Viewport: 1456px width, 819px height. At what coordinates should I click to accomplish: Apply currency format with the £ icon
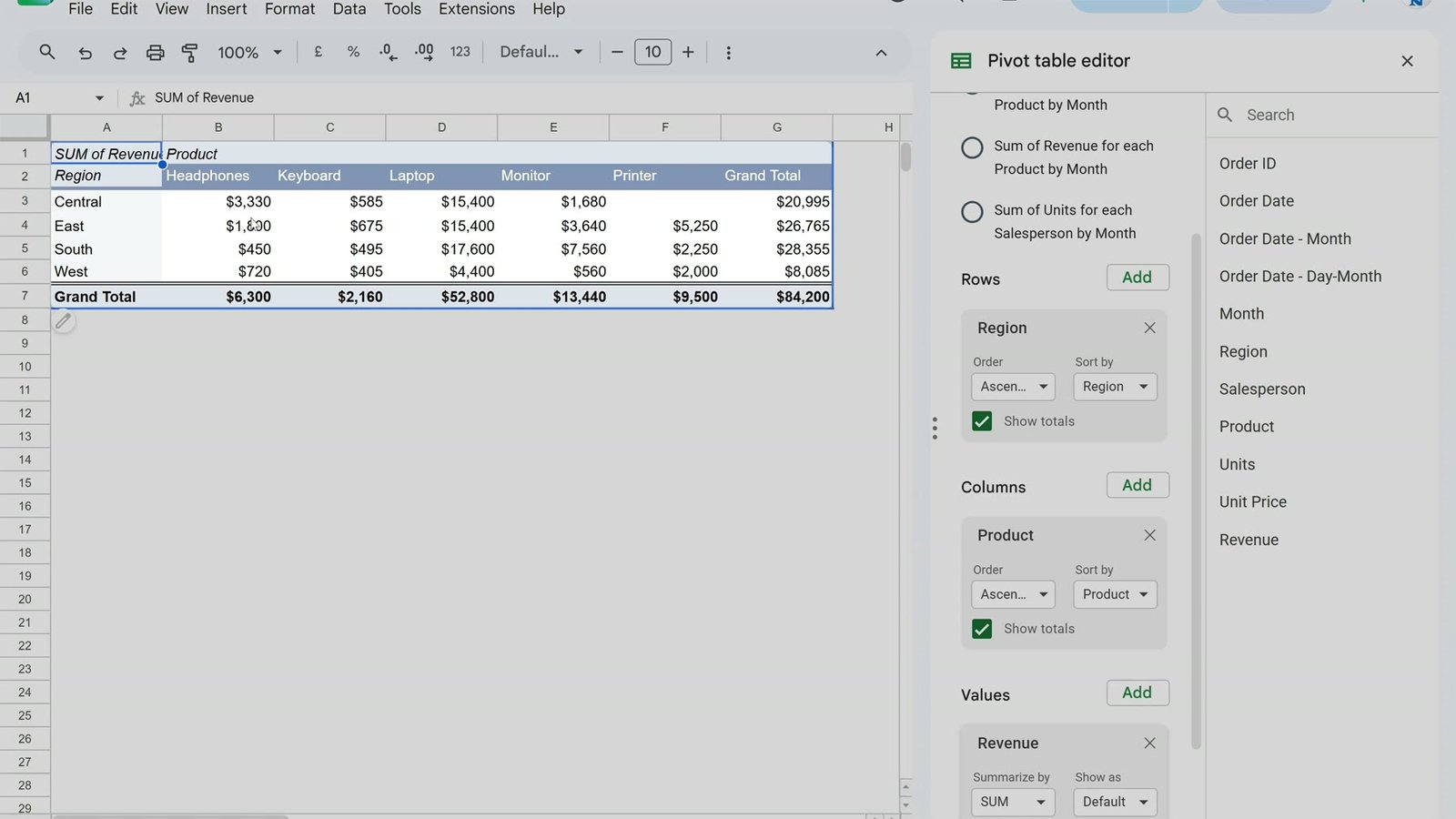click(x=318, y=52)
